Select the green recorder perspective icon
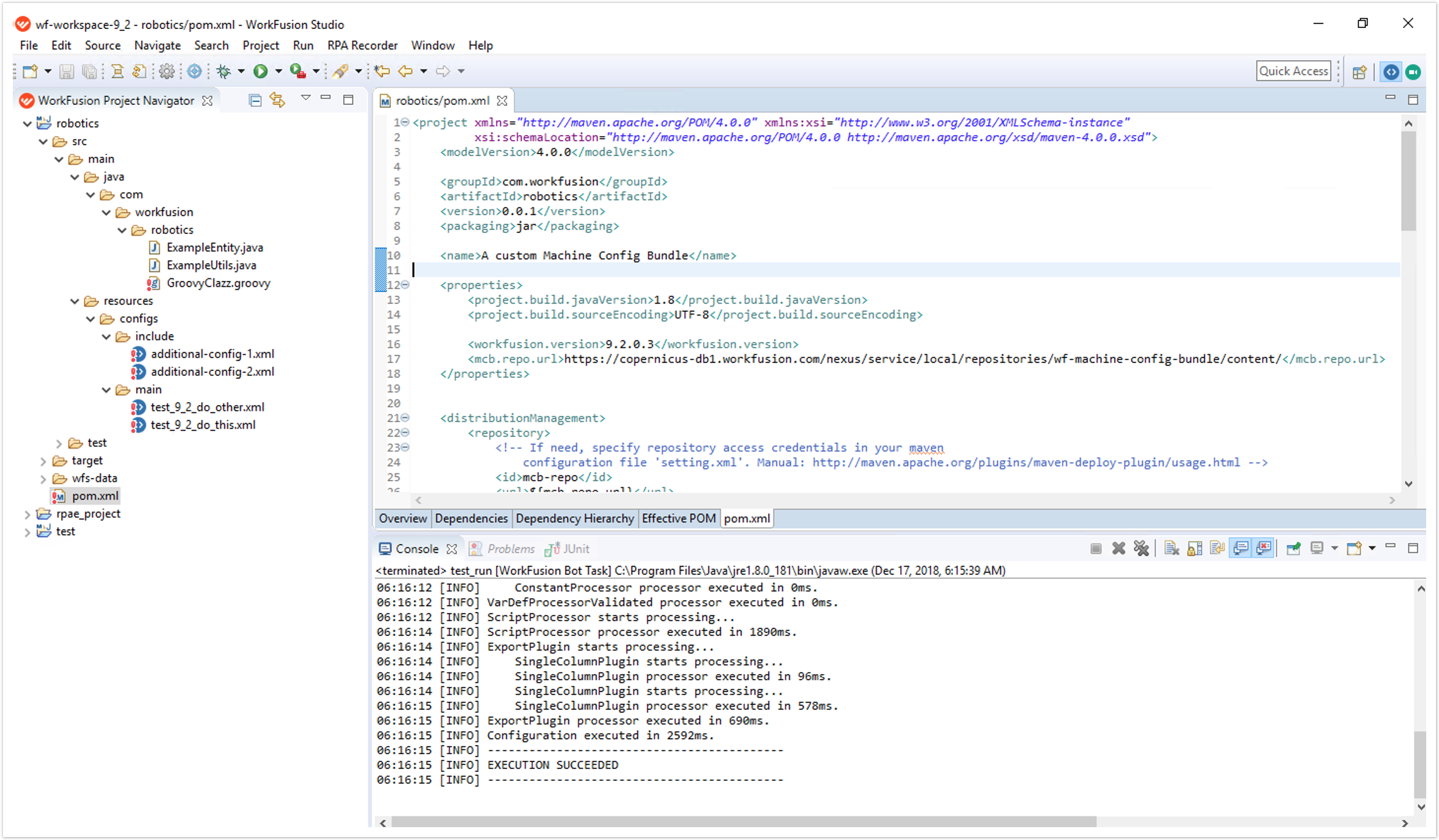 pos(1413,72)
